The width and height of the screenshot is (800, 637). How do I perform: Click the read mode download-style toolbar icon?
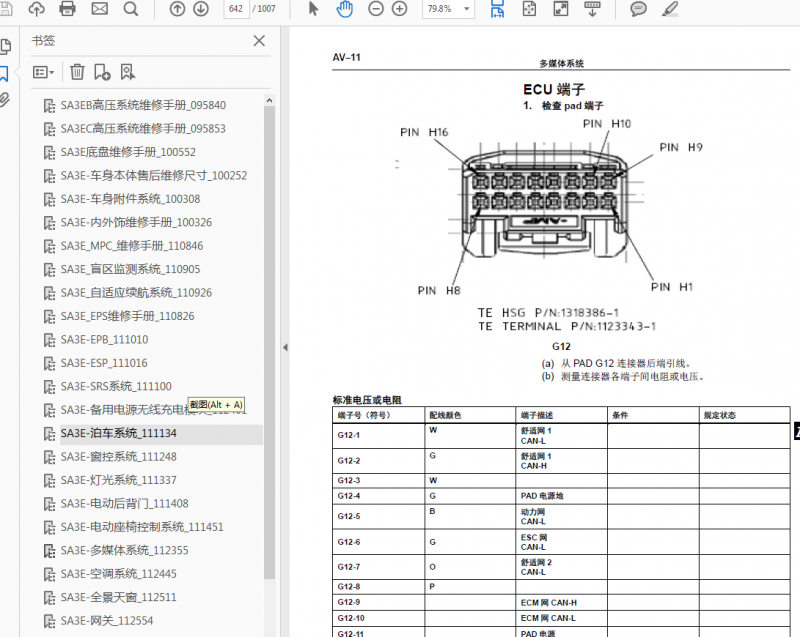point(592,8)
